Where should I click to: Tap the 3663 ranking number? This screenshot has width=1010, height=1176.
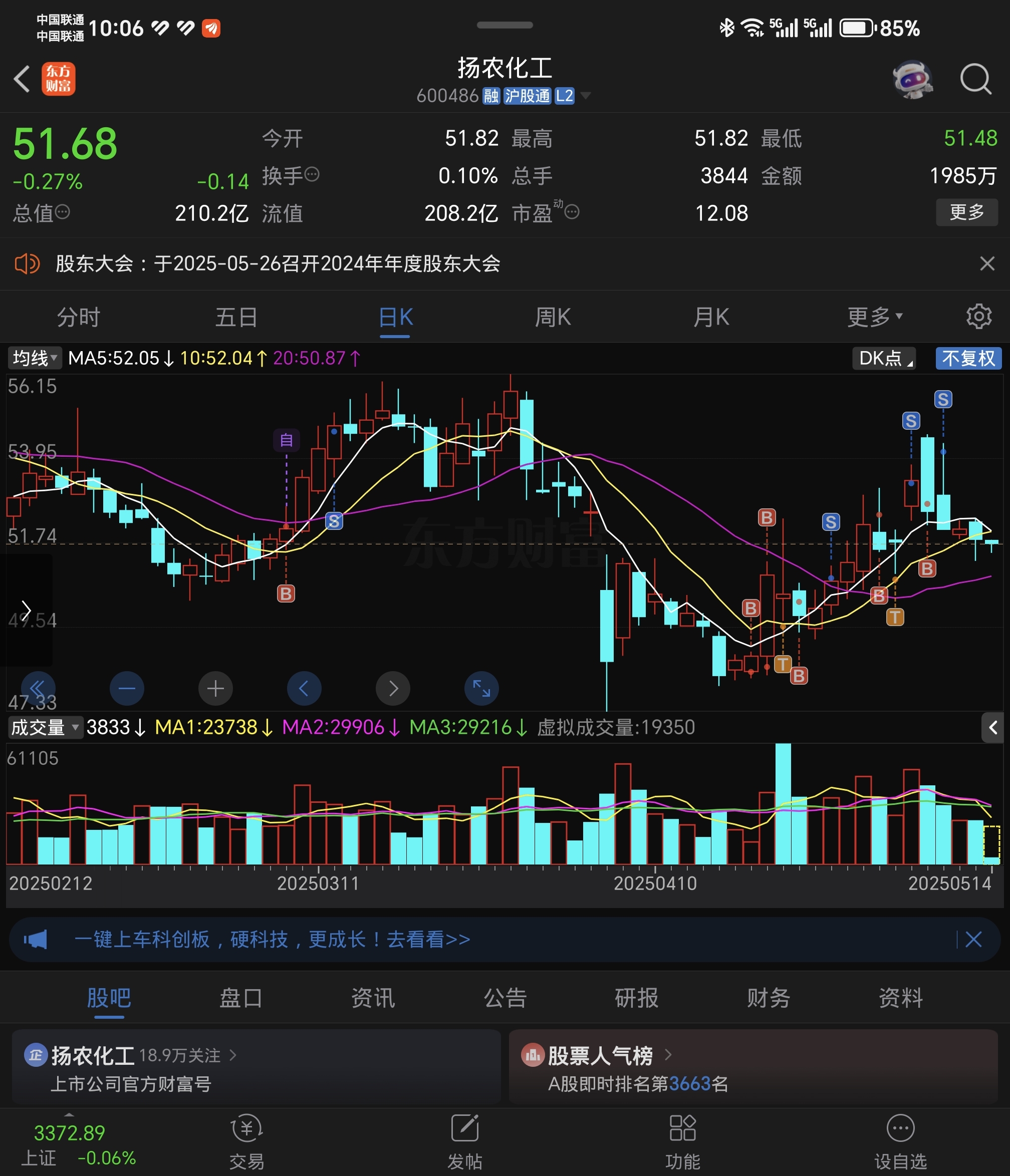690,1084
